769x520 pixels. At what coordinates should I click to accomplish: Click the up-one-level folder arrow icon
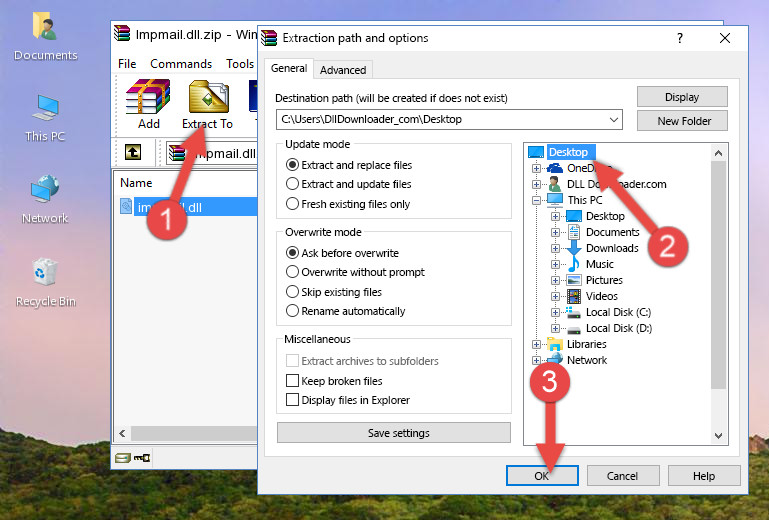133,152
